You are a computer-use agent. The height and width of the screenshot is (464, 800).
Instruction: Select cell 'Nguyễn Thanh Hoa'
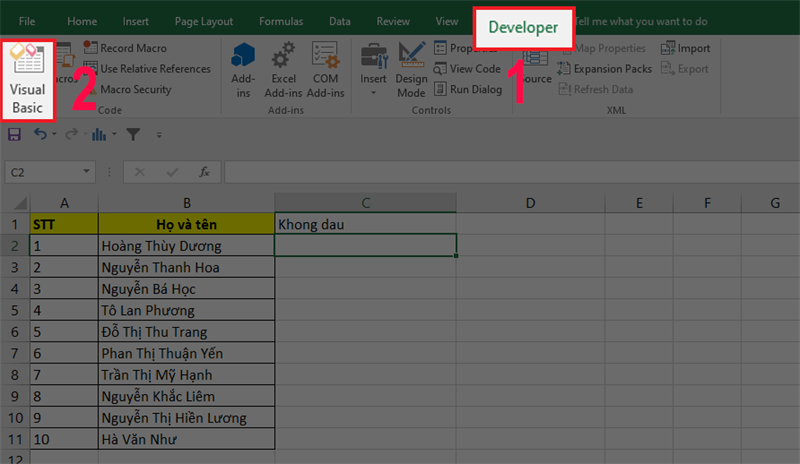[186, 267]
